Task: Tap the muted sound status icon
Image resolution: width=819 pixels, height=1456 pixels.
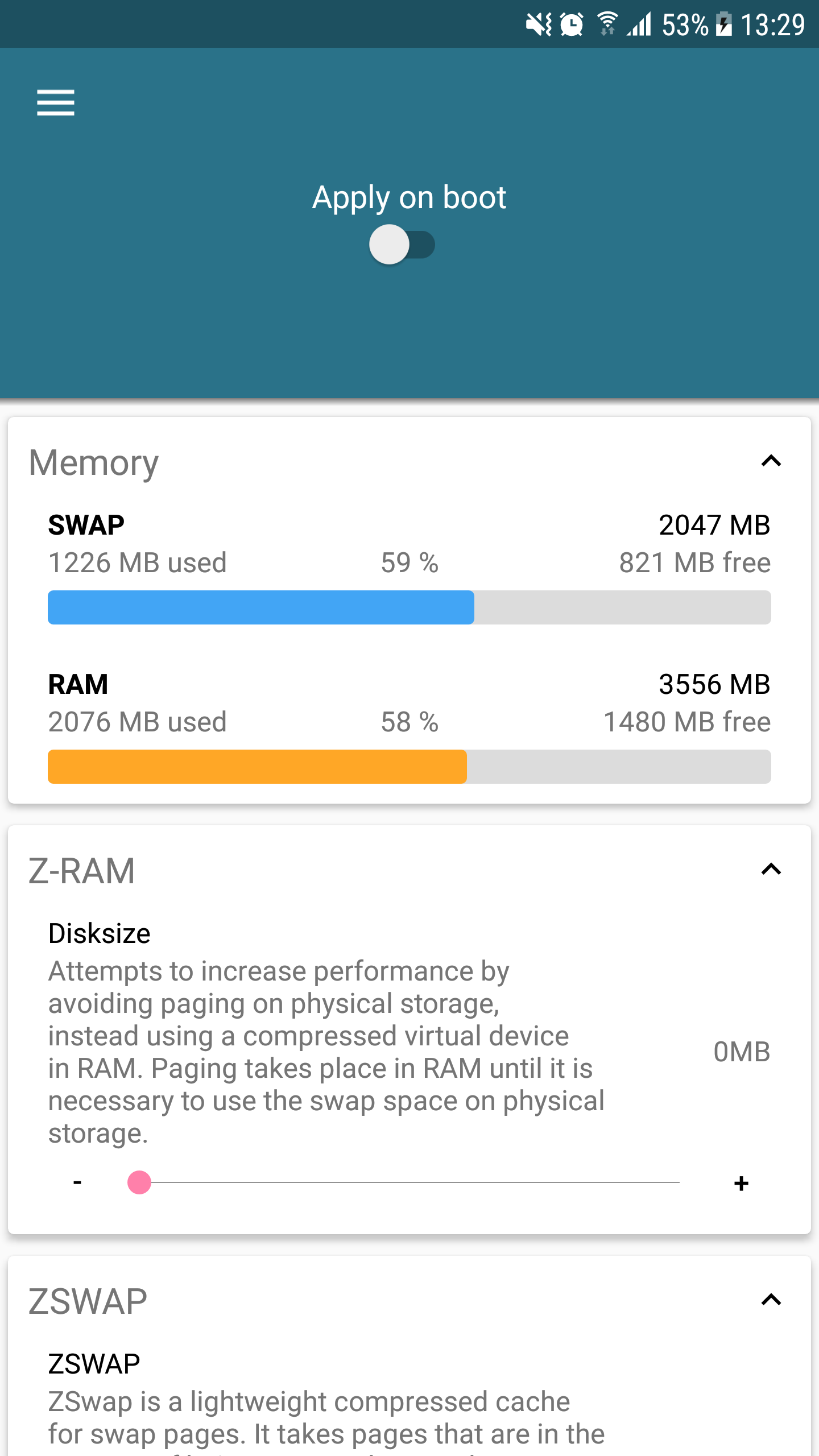Action: [x=538, y=24]
